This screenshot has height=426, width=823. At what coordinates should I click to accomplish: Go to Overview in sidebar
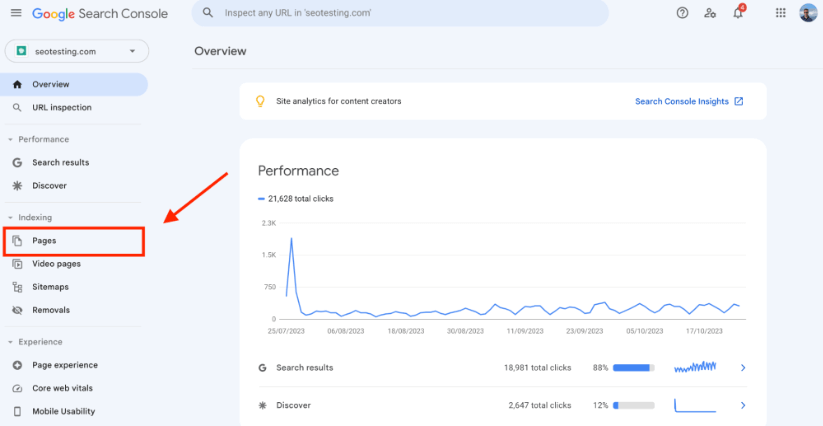tap(74, 84)
